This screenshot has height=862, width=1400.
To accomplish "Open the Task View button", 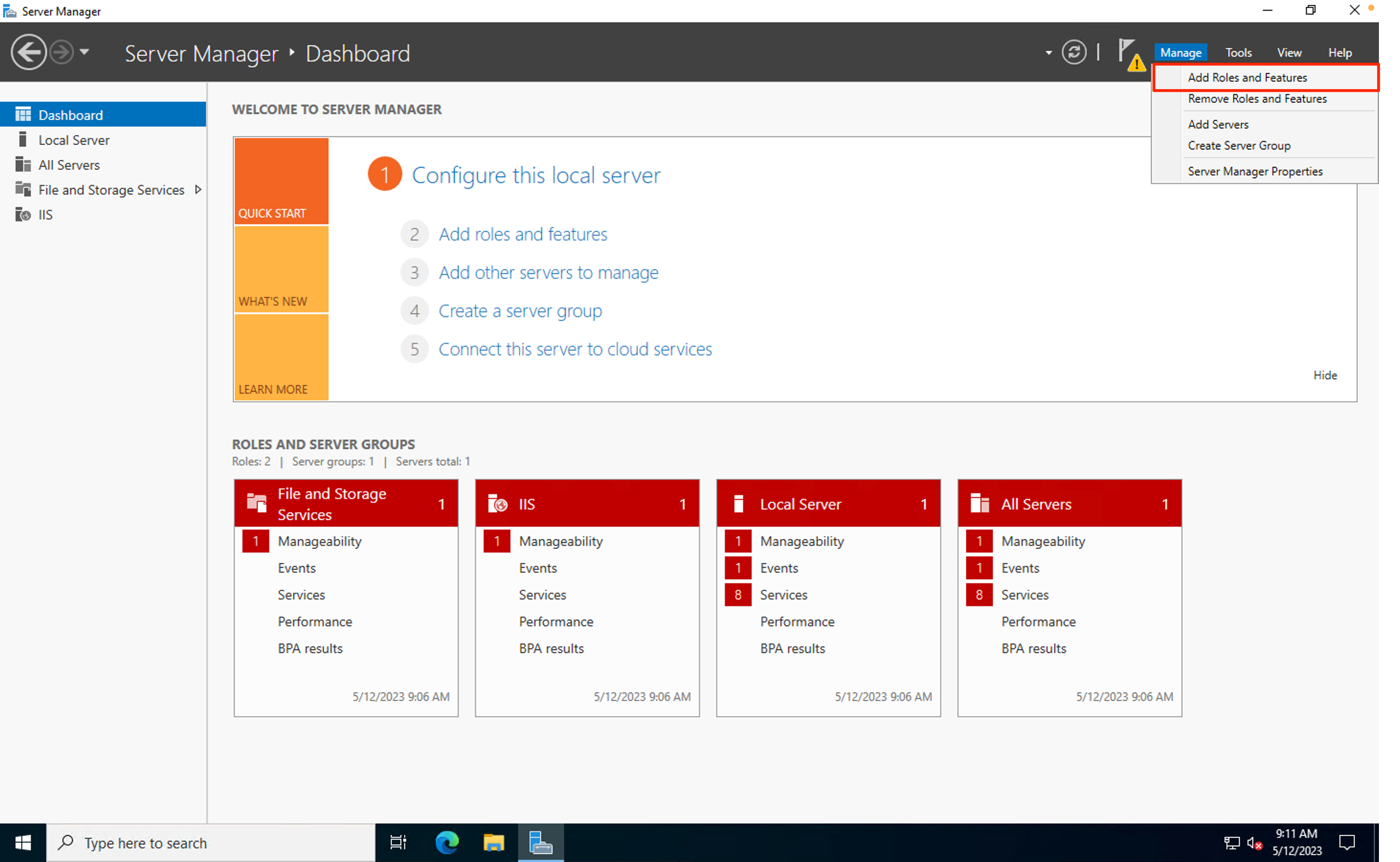I will click(398, 842).
